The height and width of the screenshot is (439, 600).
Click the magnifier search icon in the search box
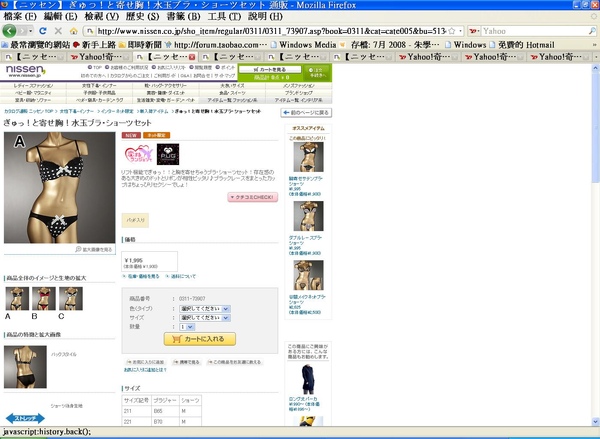tap(592, 31)
